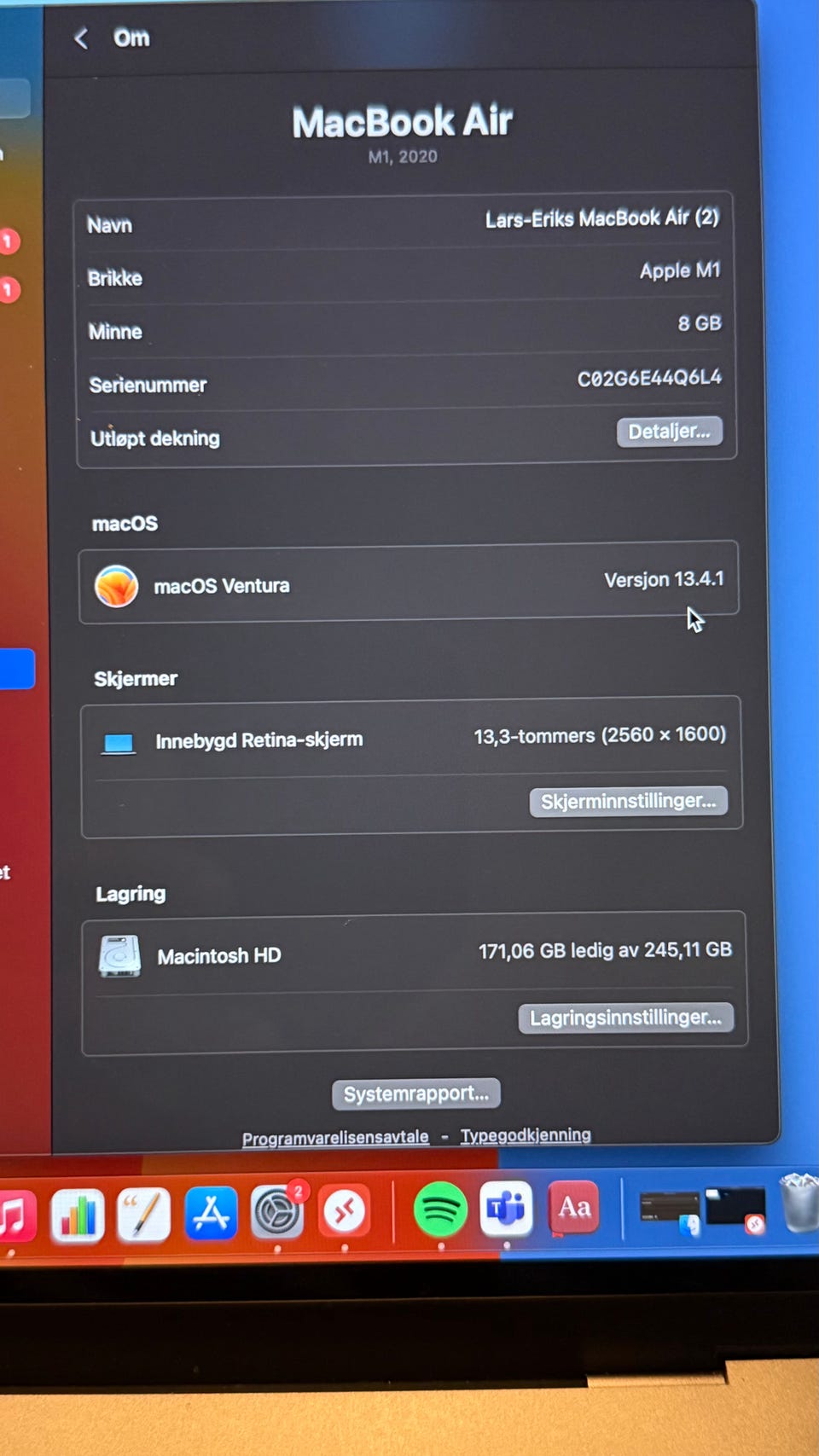
Task: Open Lagringsinnstillinger... storage settings
Action: (x=626, y=1018)
